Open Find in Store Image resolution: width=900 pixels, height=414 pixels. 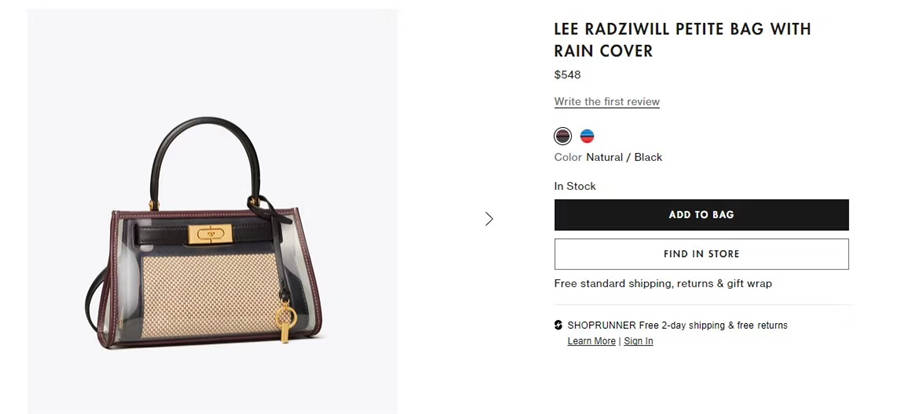[x=701, y=254]
